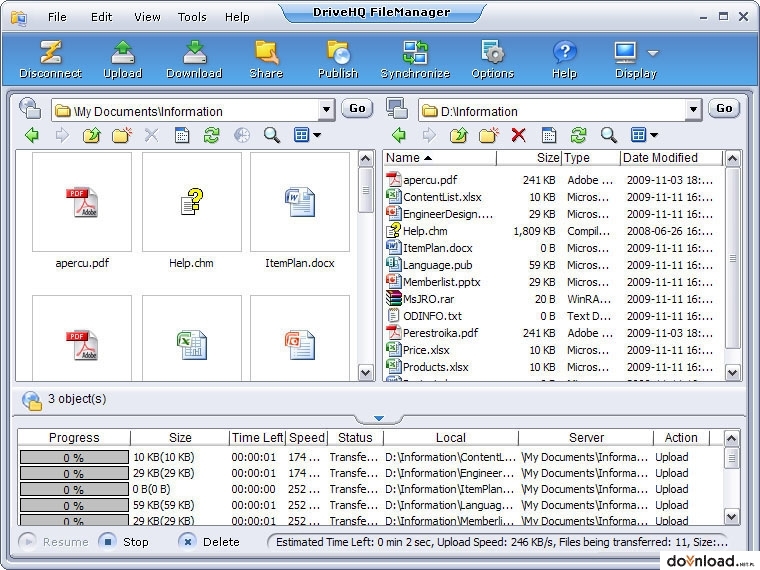Open properties icon in remote pane
Screen dimensions: 760x570
point(182,135)
